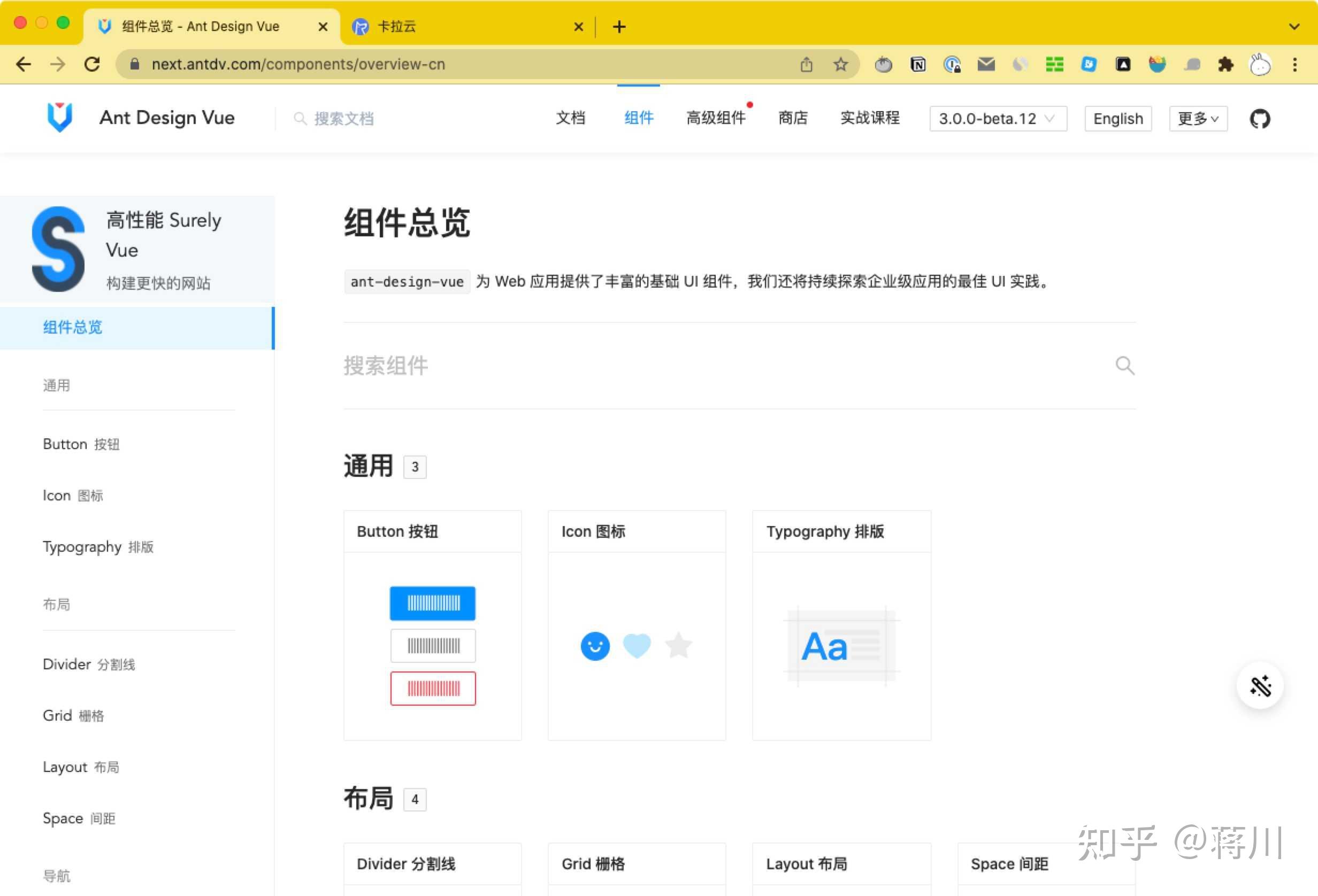The width and height of the screenshot is (1318, 896).
Task: Switch to the 卡拉云 browser tab
Action: click(397, 26)
